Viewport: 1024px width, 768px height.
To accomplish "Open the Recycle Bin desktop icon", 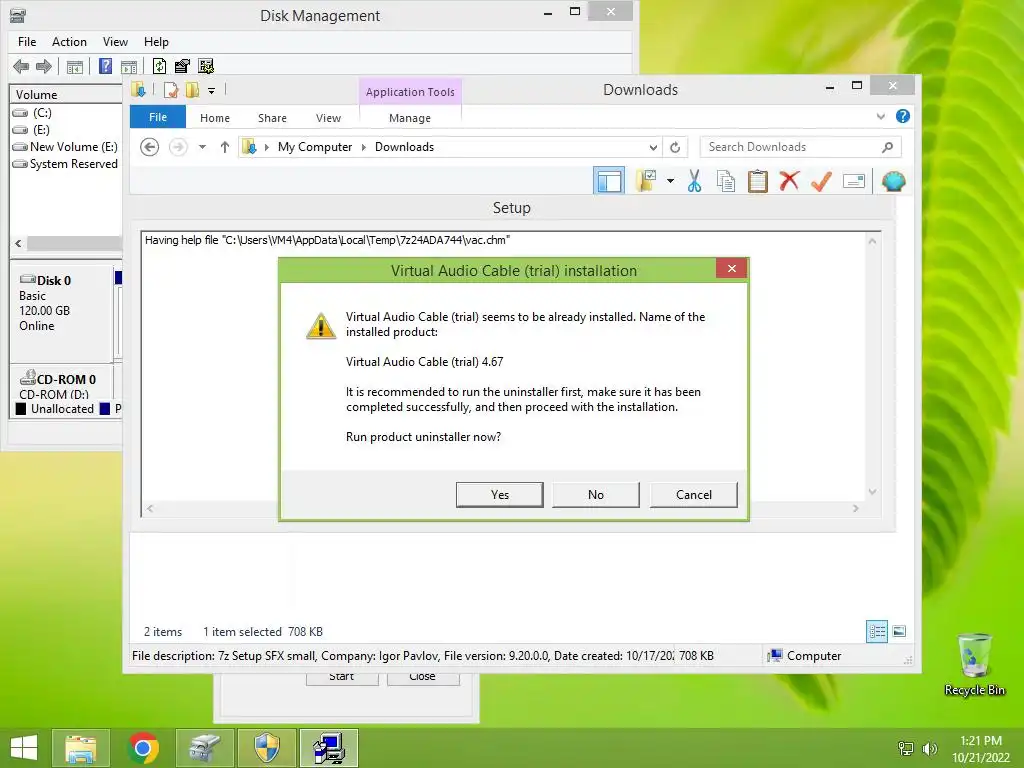I will [x=974, y=664].
